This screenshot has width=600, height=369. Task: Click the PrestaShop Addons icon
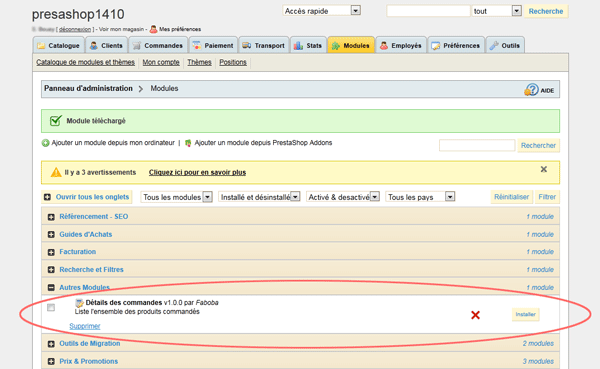188,143
